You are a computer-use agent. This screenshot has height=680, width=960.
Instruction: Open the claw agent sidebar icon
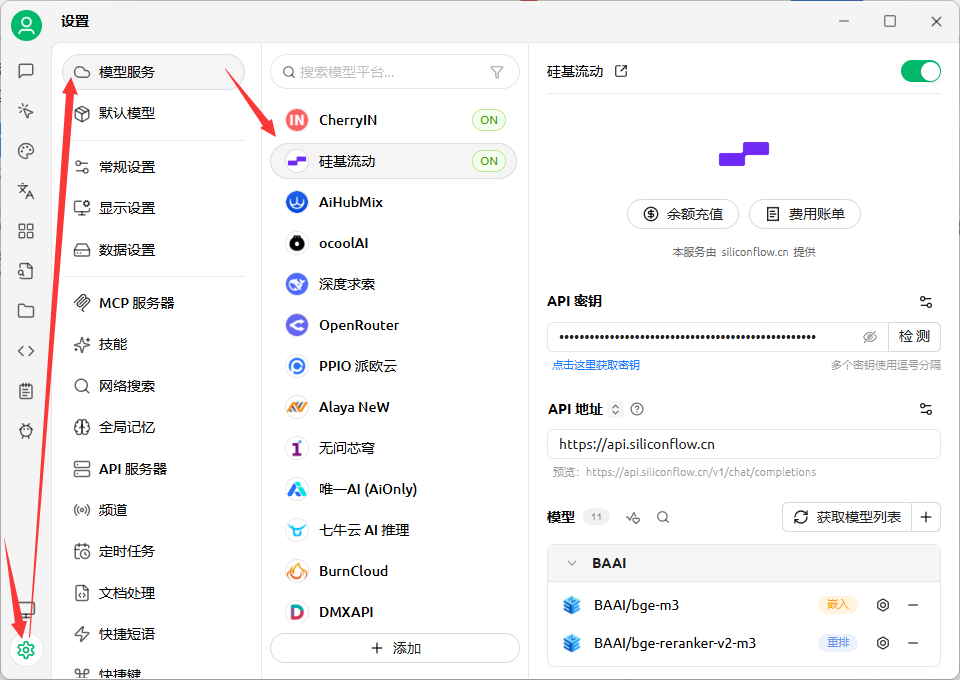click(x=26, y=431)
